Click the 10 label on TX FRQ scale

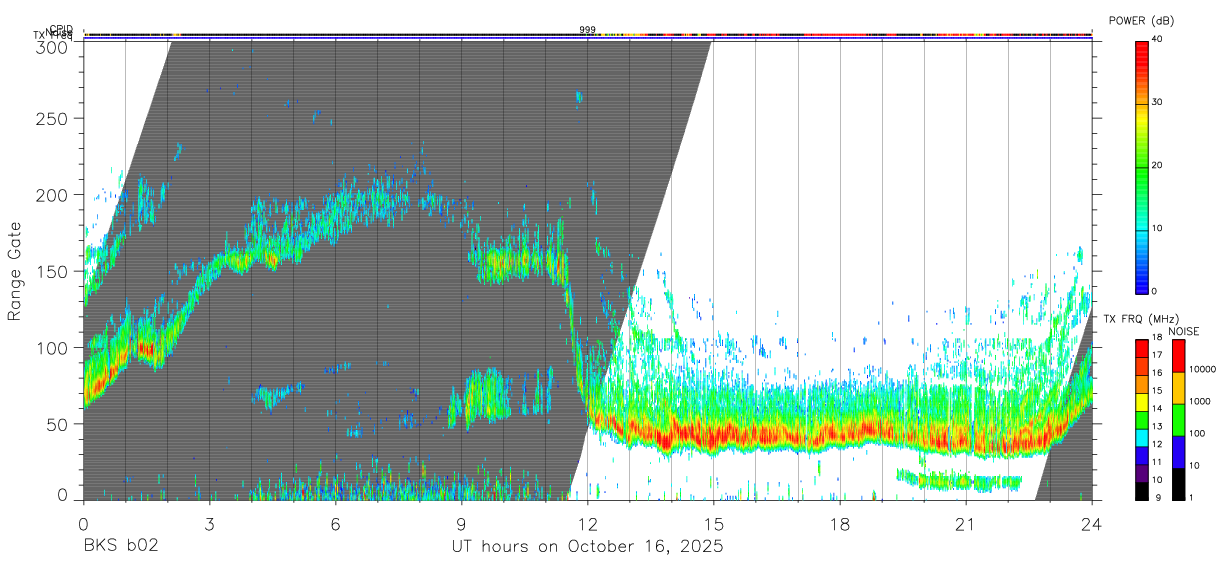(x=1159, y=480)
